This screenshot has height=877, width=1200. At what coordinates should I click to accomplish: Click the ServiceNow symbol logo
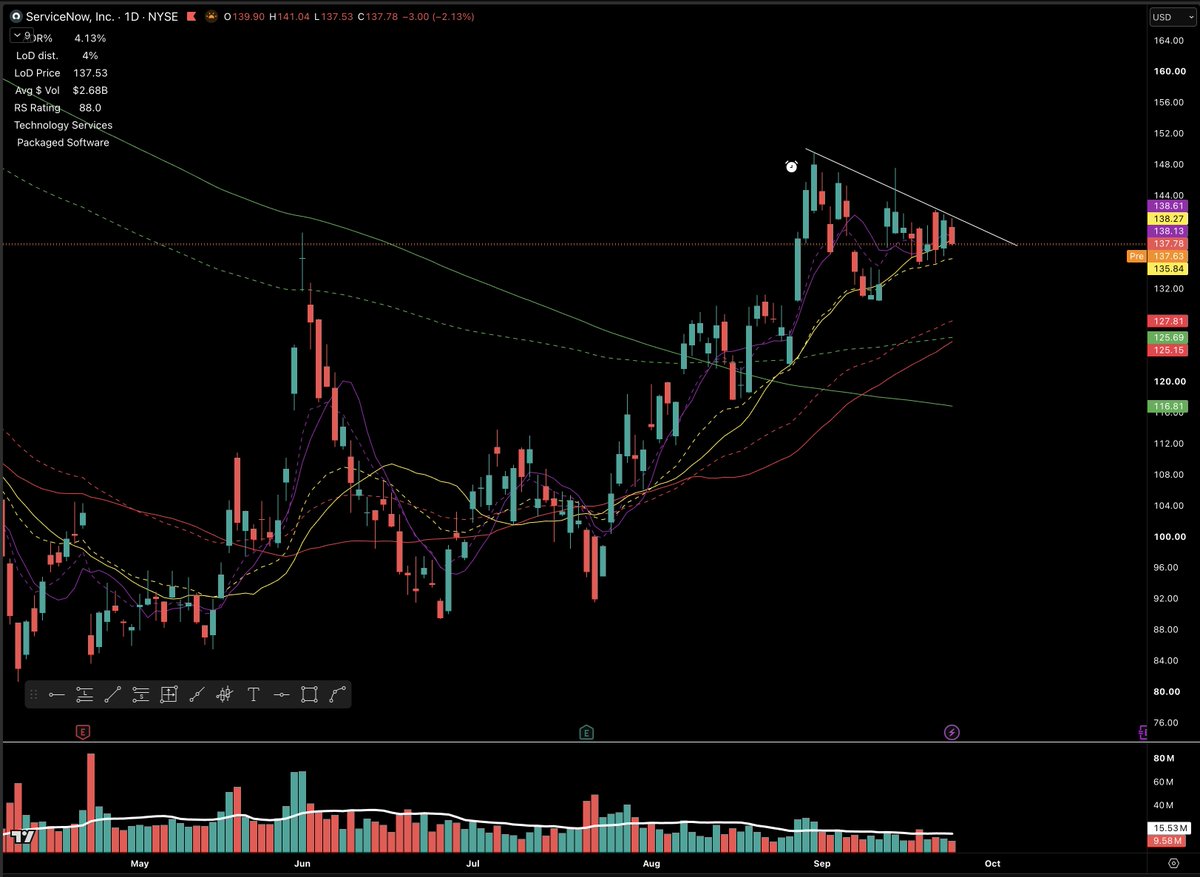coord(15,17)
